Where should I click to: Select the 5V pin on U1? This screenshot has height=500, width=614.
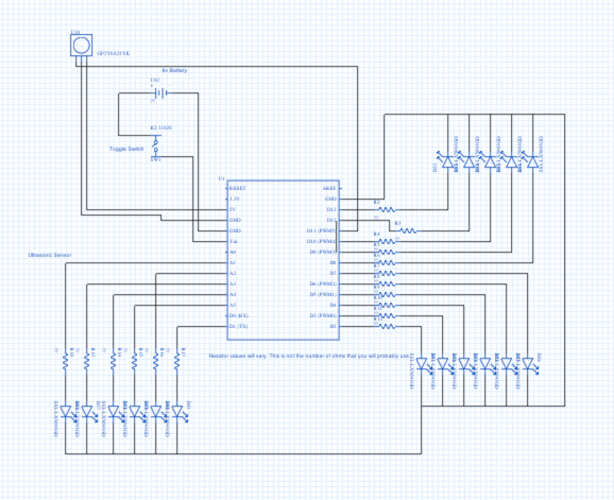[x=234, y=209]
